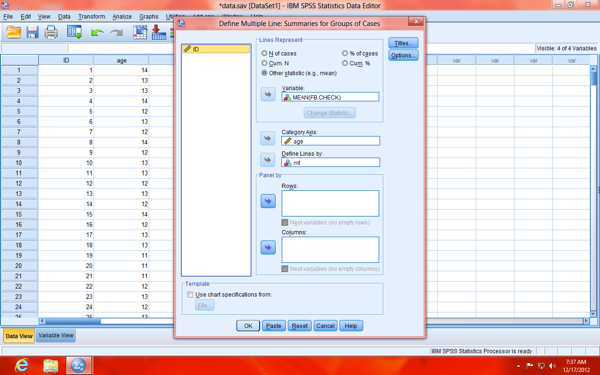Screen dimensions: 600x375
Task: Print using the printer toolbar icon
Action: tap(51, 32)
